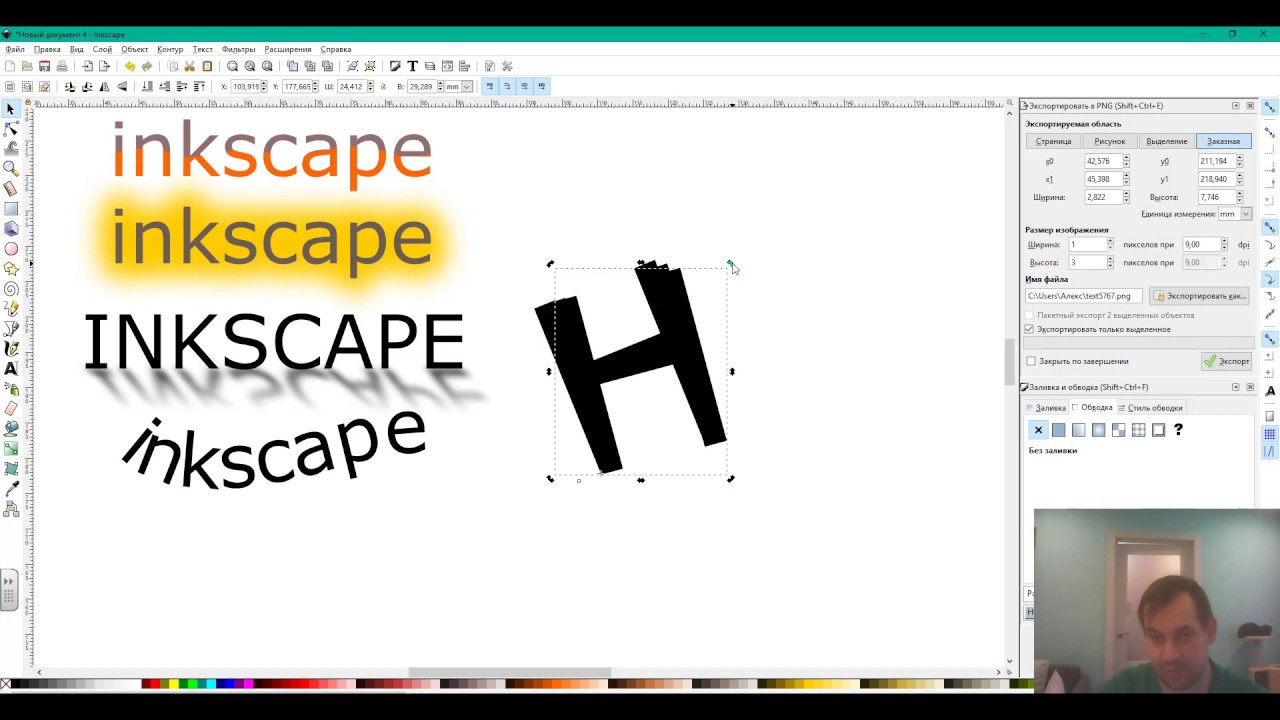Enable 'Закрыть по завершении' checkbox
Image resolution: width=1280 pixels, height=720 pixels.
1031,361
